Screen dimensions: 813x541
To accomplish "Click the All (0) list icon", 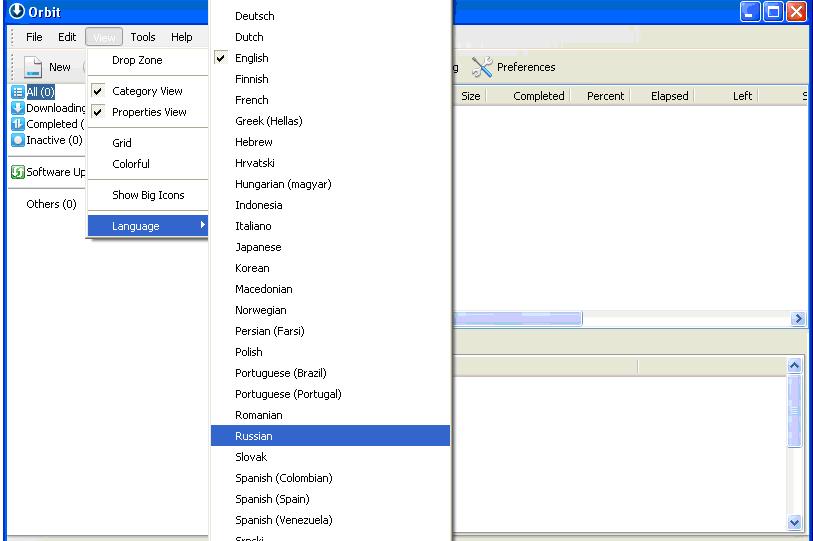I will click(18, 92).
